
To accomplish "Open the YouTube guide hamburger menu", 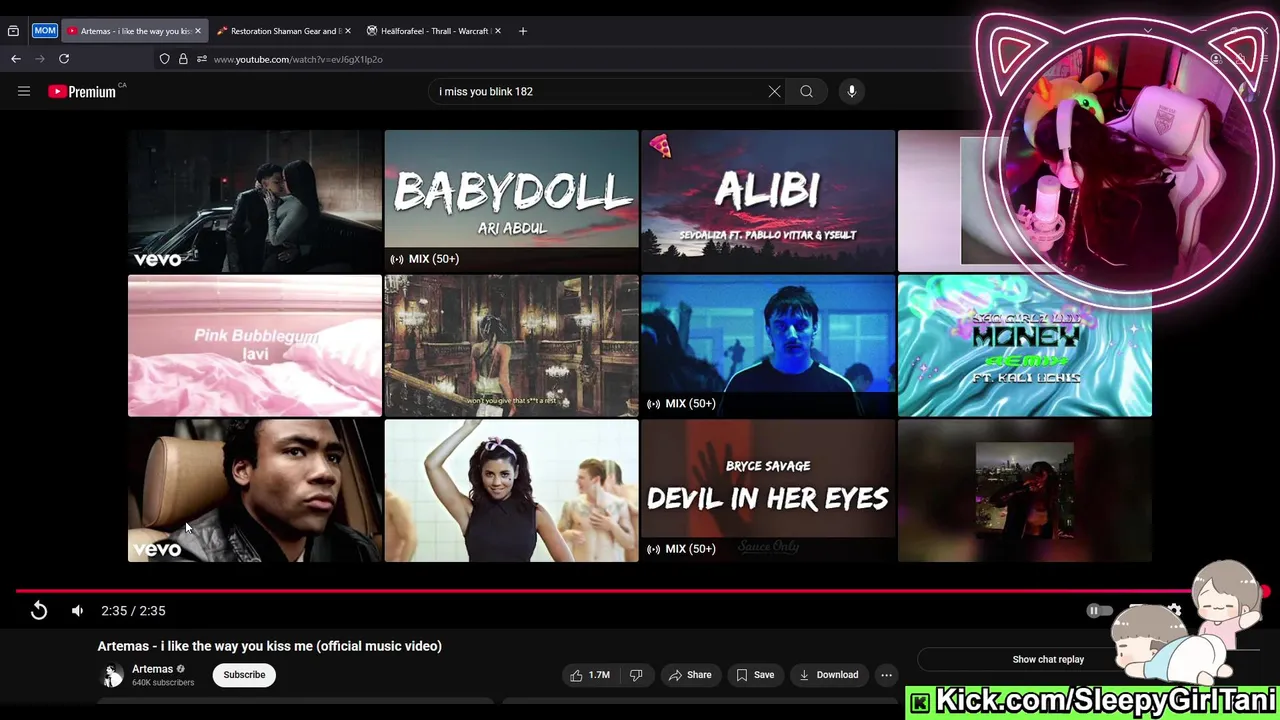I will tap(24, 91).
